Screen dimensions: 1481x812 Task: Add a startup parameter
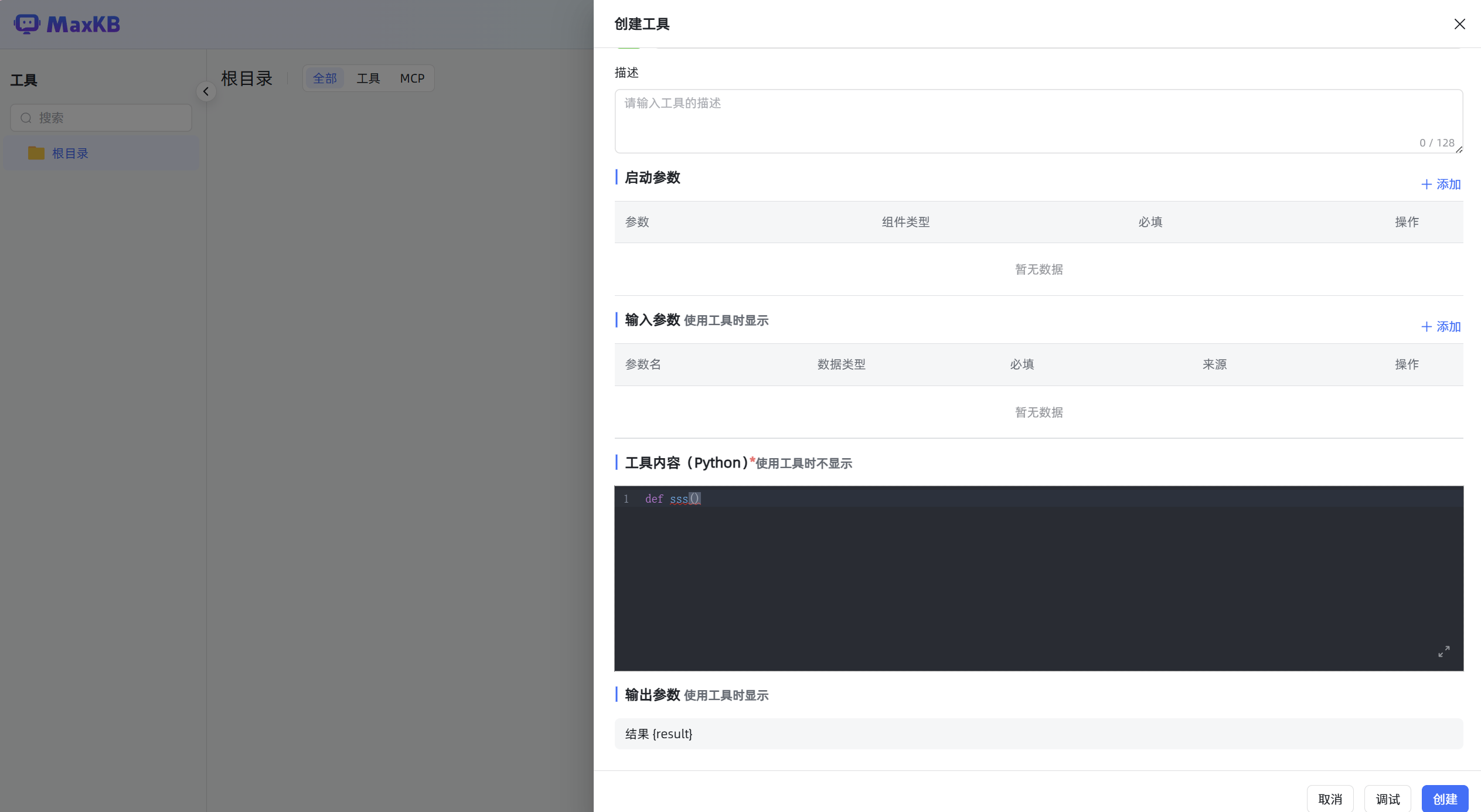(x=1441, y=185)
